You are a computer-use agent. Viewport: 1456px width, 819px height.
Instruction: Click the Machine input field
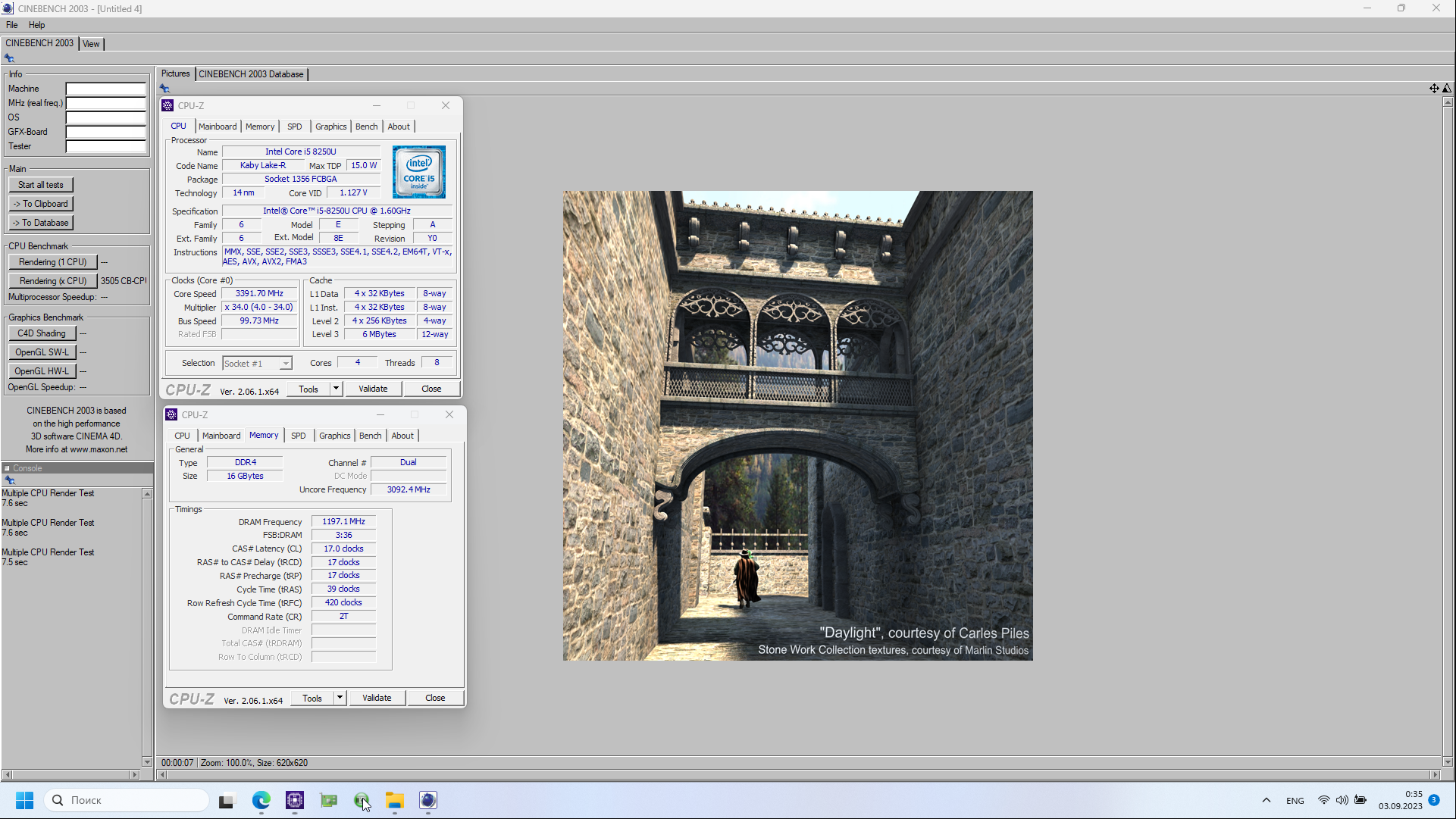(105, 89)
